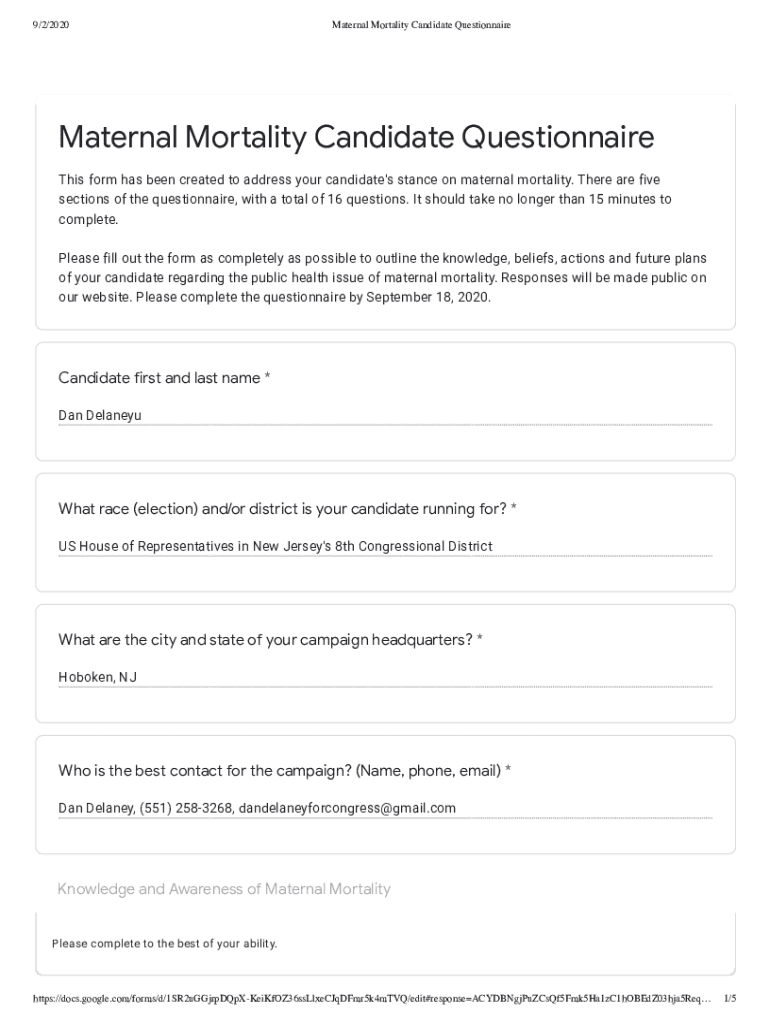Click the (551) 258-3268 phone number
The width and height of the screenshot is (770, 1024).
pyautogui.click(x=186, y=808)
